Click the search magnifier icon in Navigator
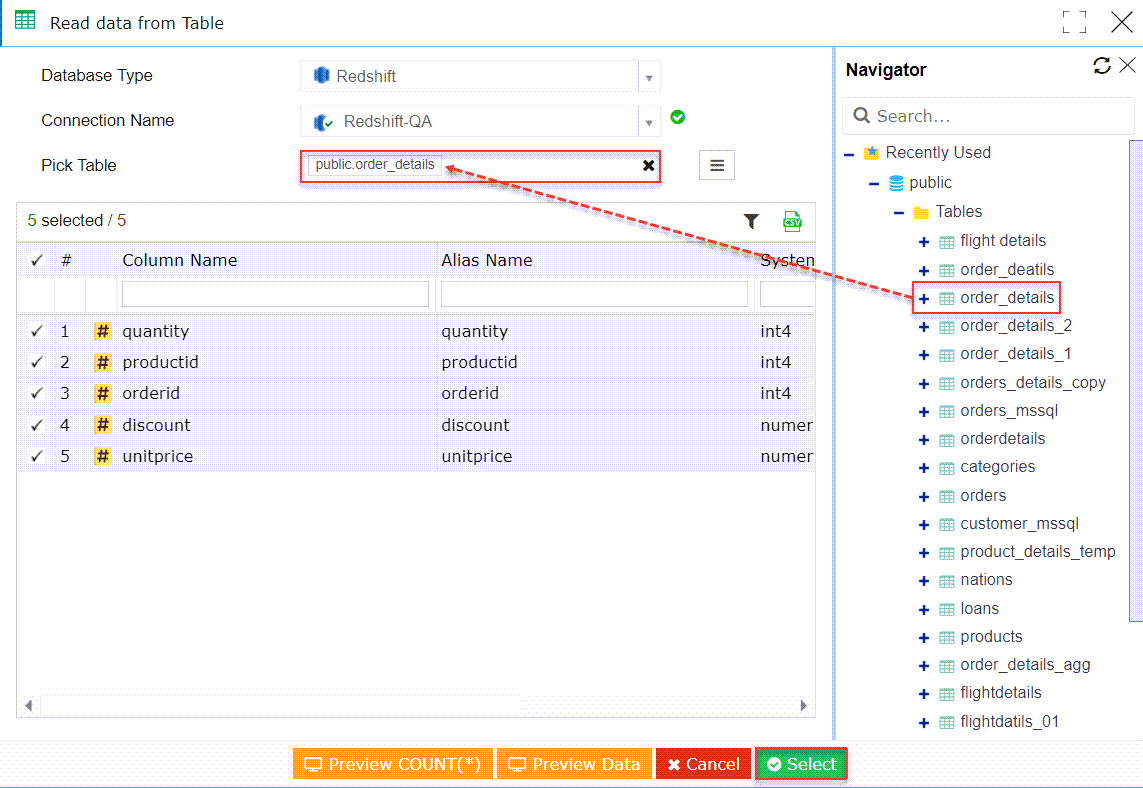Image resolution: width=1143 pixels, height=788 pixels. 861,116
